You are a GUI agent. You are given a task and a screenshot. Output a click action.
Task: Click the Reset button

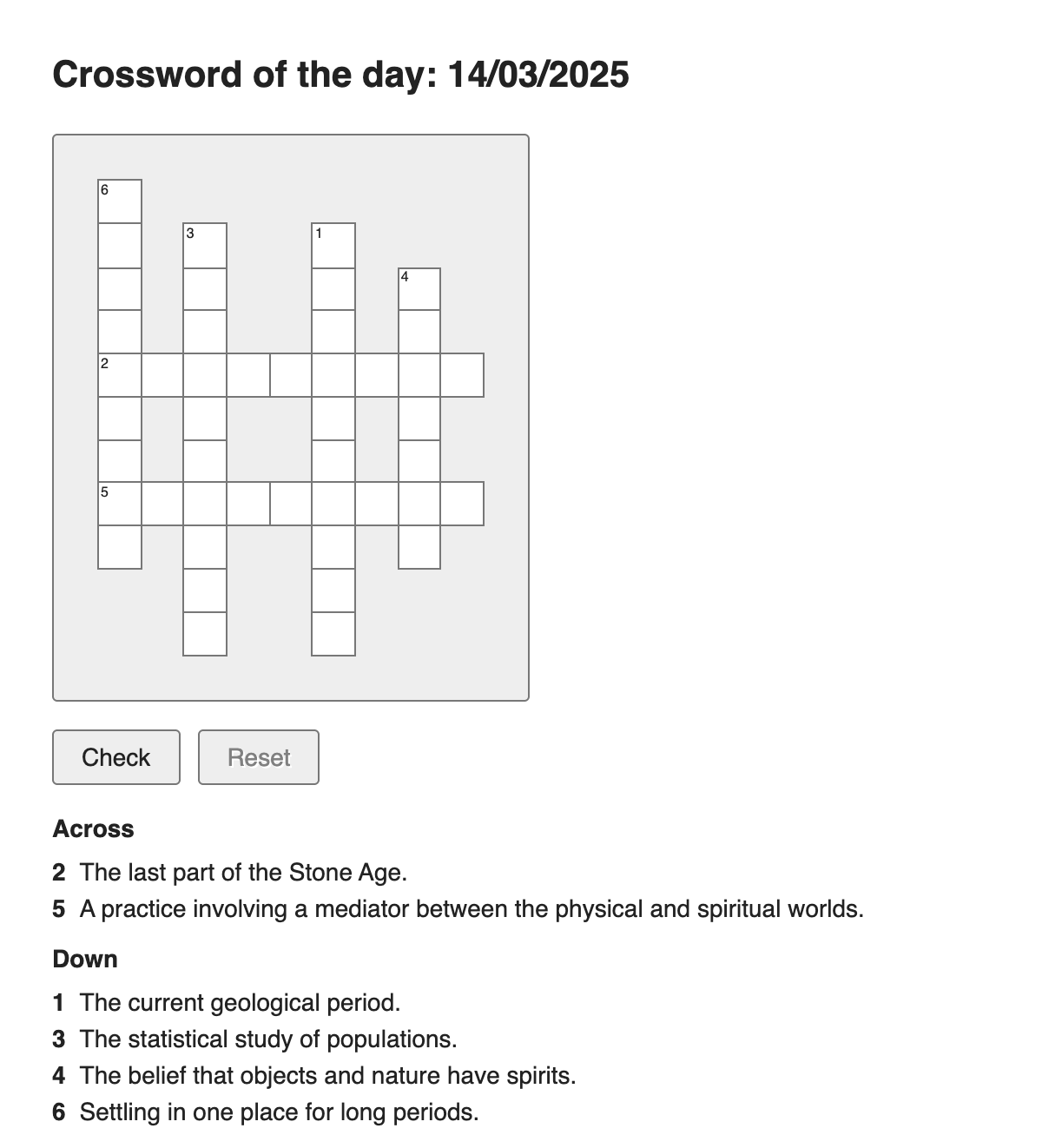259,757
